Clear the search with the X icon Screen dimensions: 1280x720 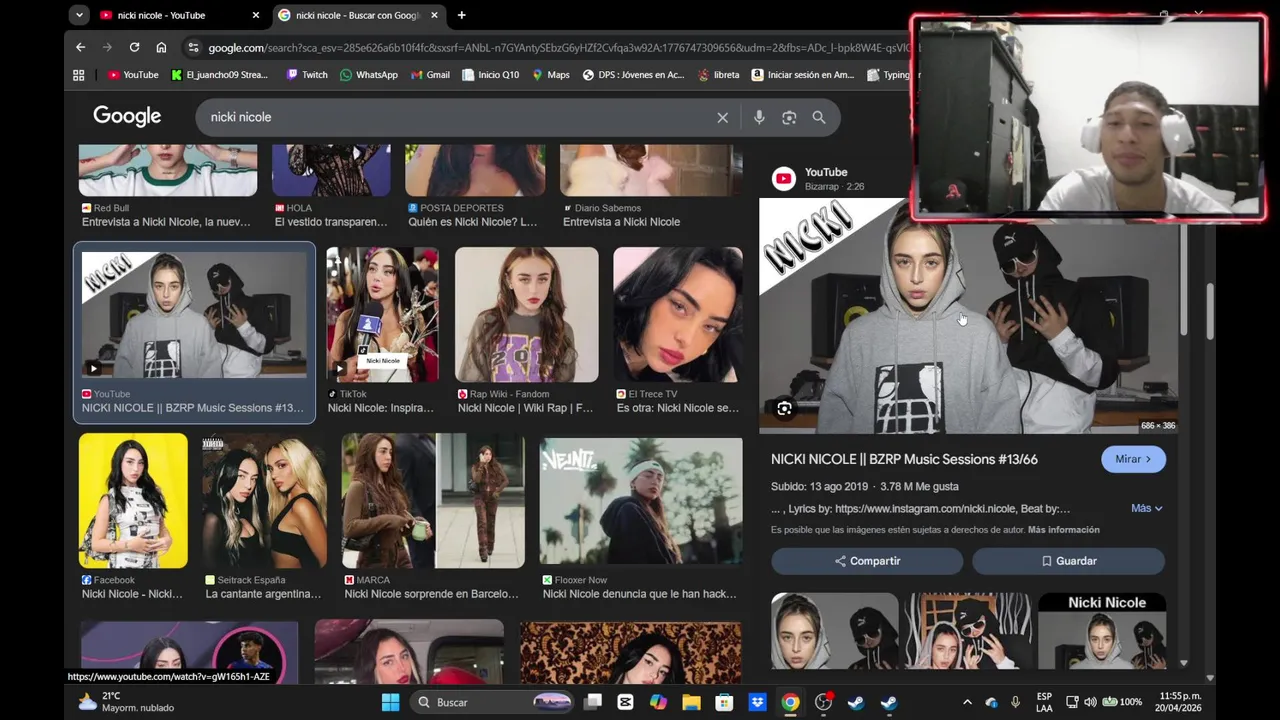[x=722, y=117]
